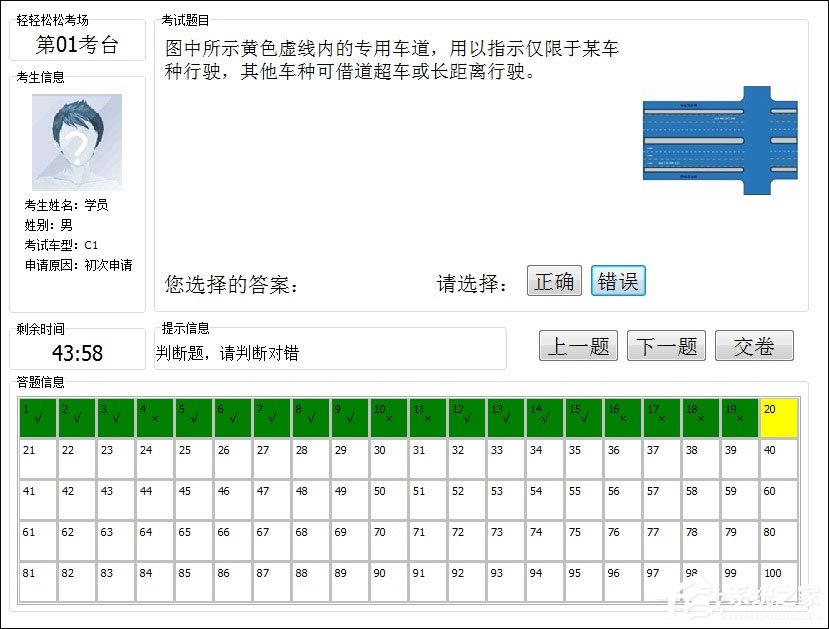Jump to question 1 in answer grid

(37, 418)
